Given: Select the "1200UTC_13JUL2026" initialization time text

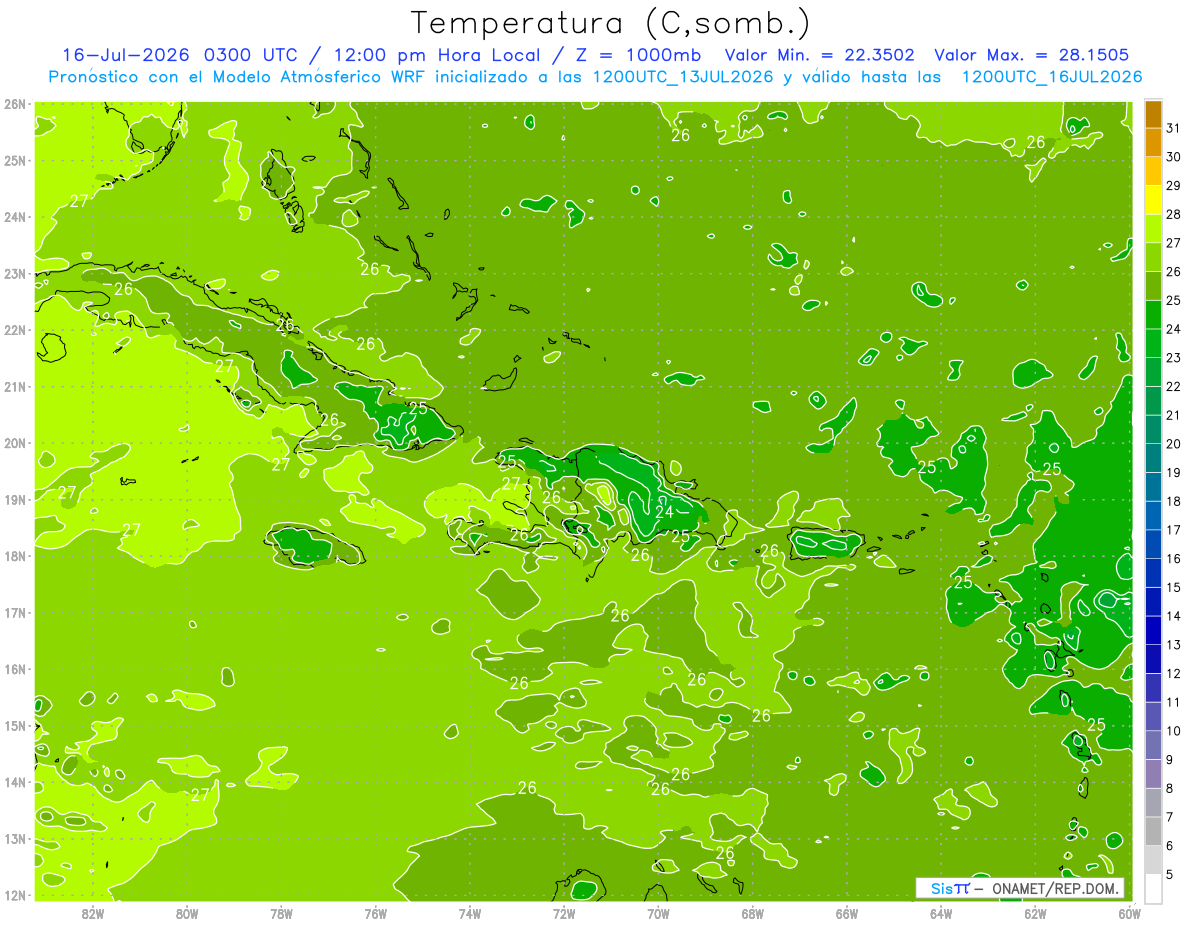Looking at the screenshot, I should pos(683,76).
